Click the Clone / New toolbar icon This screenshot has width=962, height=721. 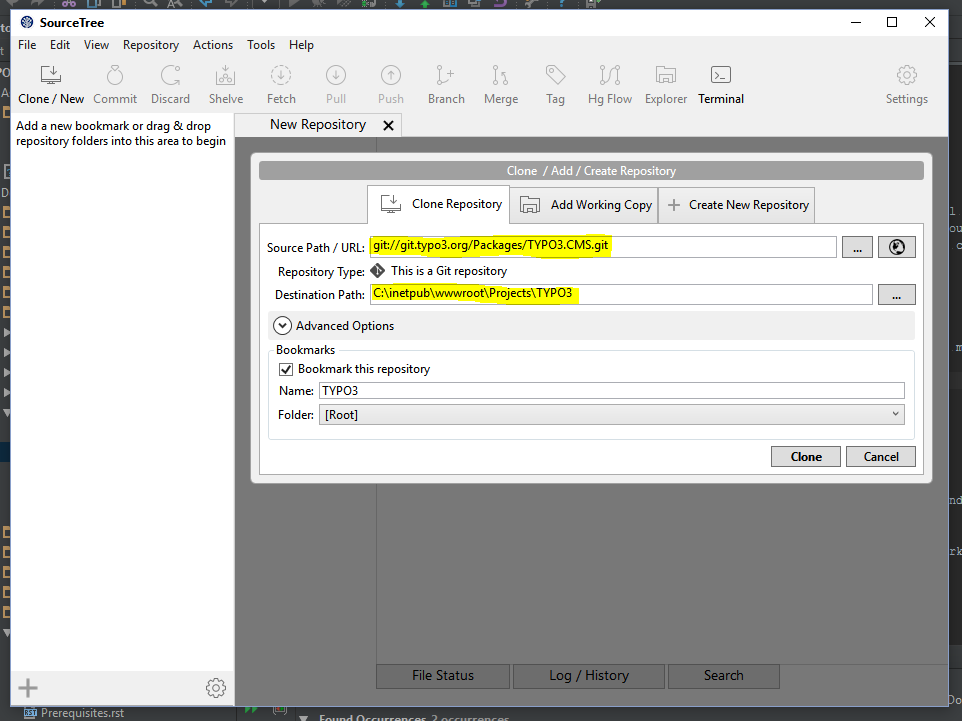pos(51,75)
